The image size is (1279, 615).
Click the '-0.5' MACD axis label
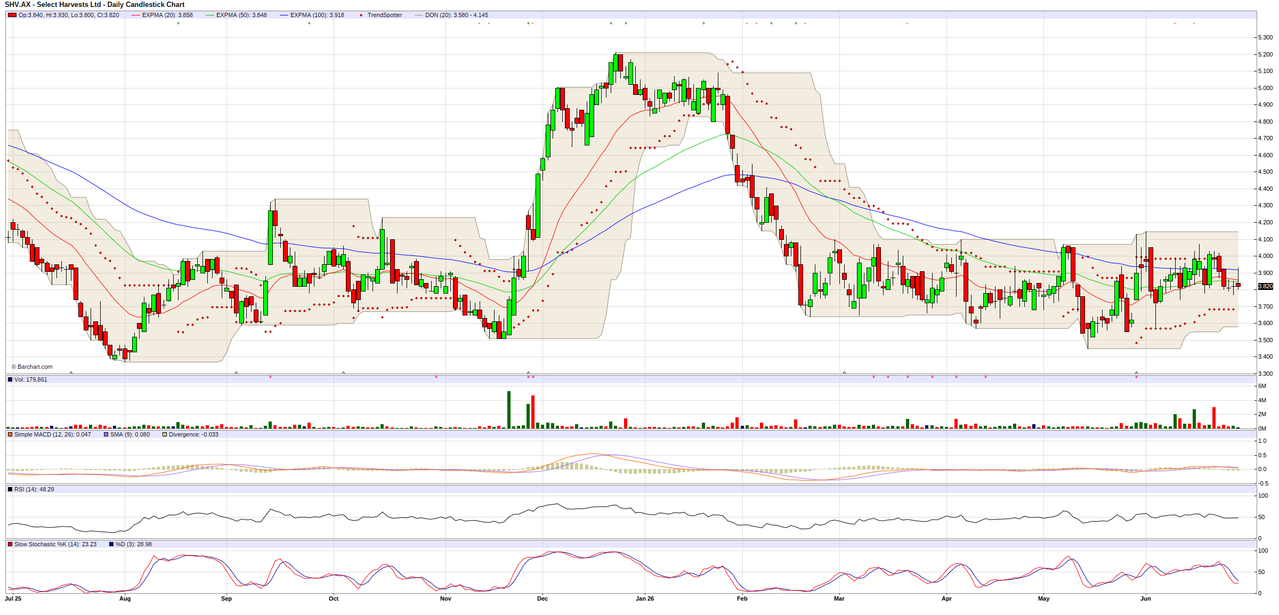[x=1264, y=482]
